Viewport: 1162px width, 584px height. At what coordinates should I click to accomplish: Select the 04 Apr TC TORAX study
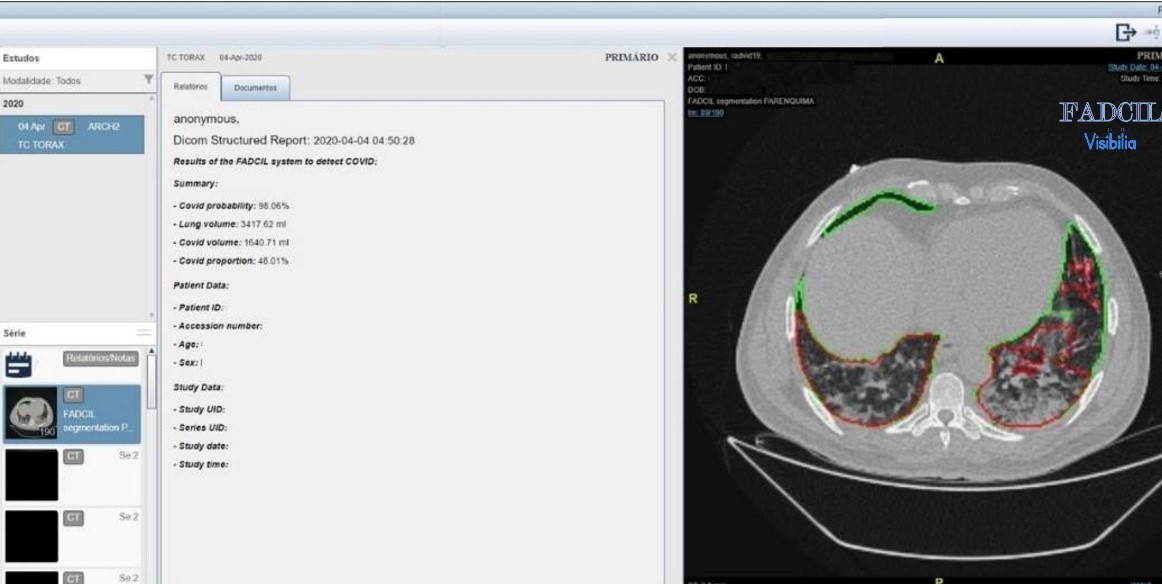click(72, 135)
